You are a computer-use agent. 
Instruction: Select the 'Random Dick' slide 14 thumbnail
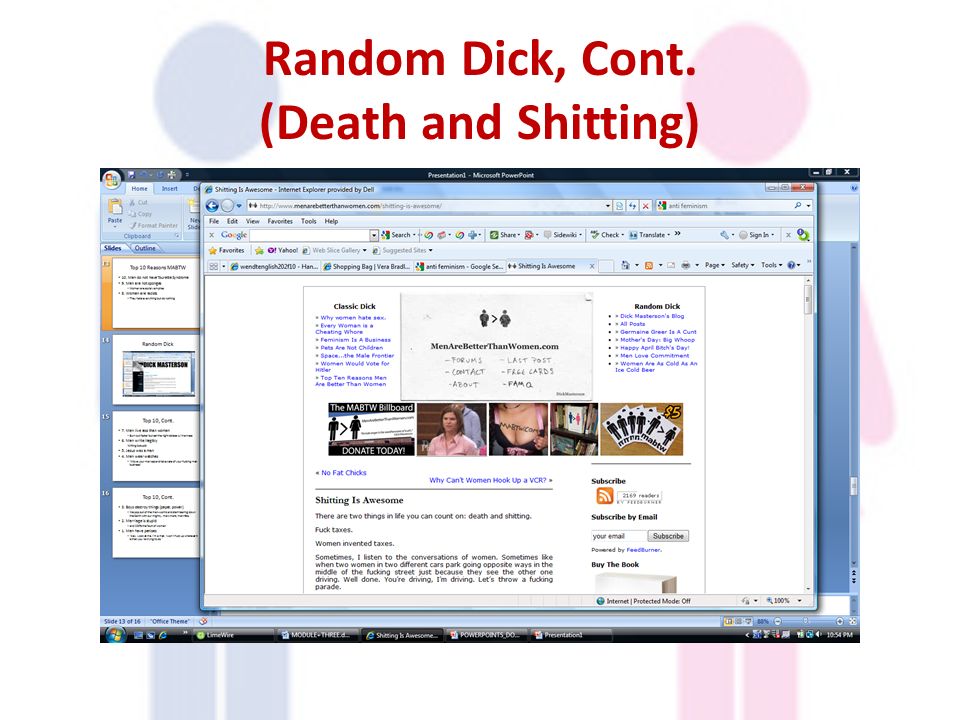(156, 369)
